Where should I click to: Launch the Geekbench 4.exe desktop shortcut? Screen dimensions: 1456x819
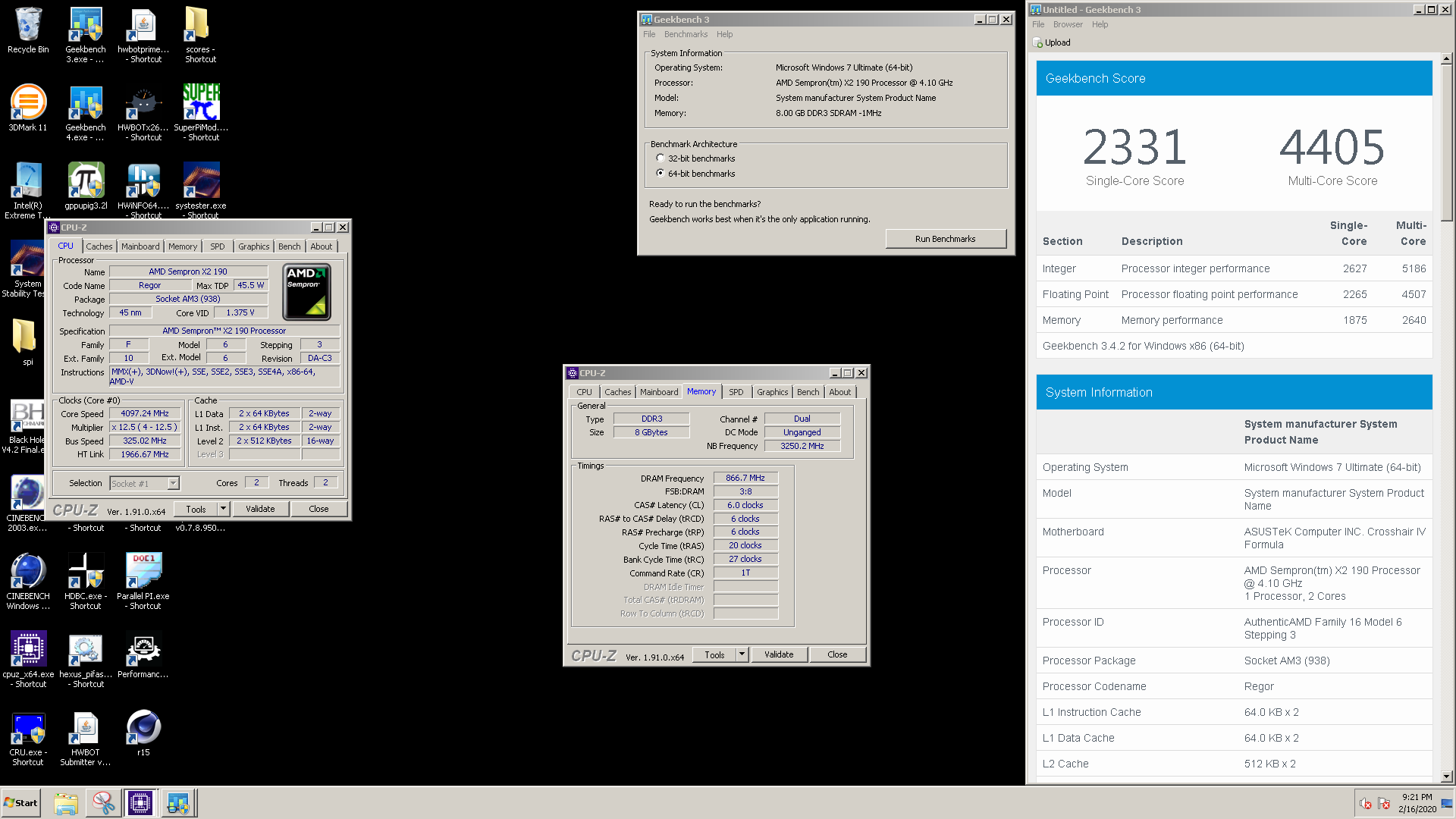point(85,112)
